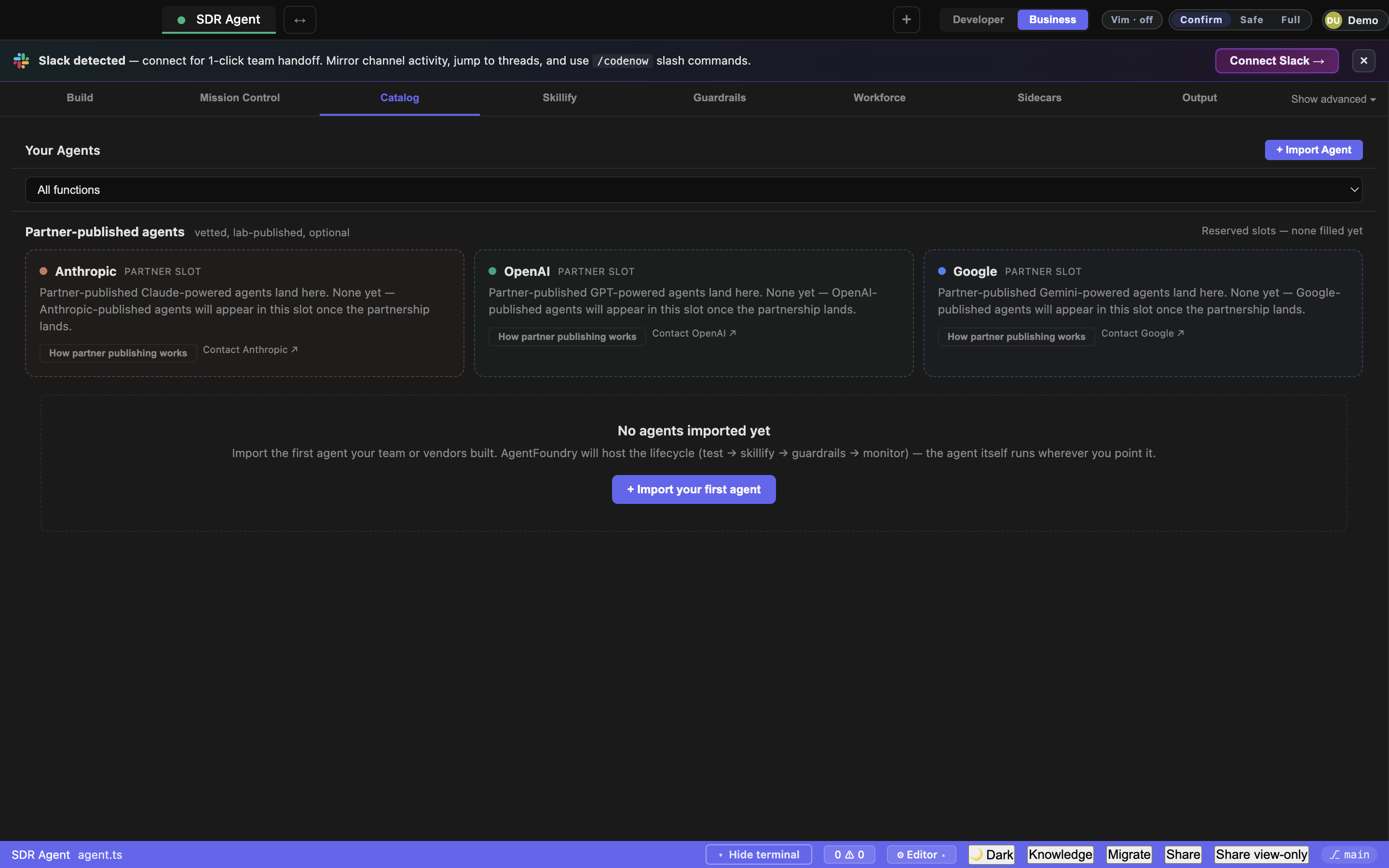Click the Connect Slack button

[x=1277, y=61]
